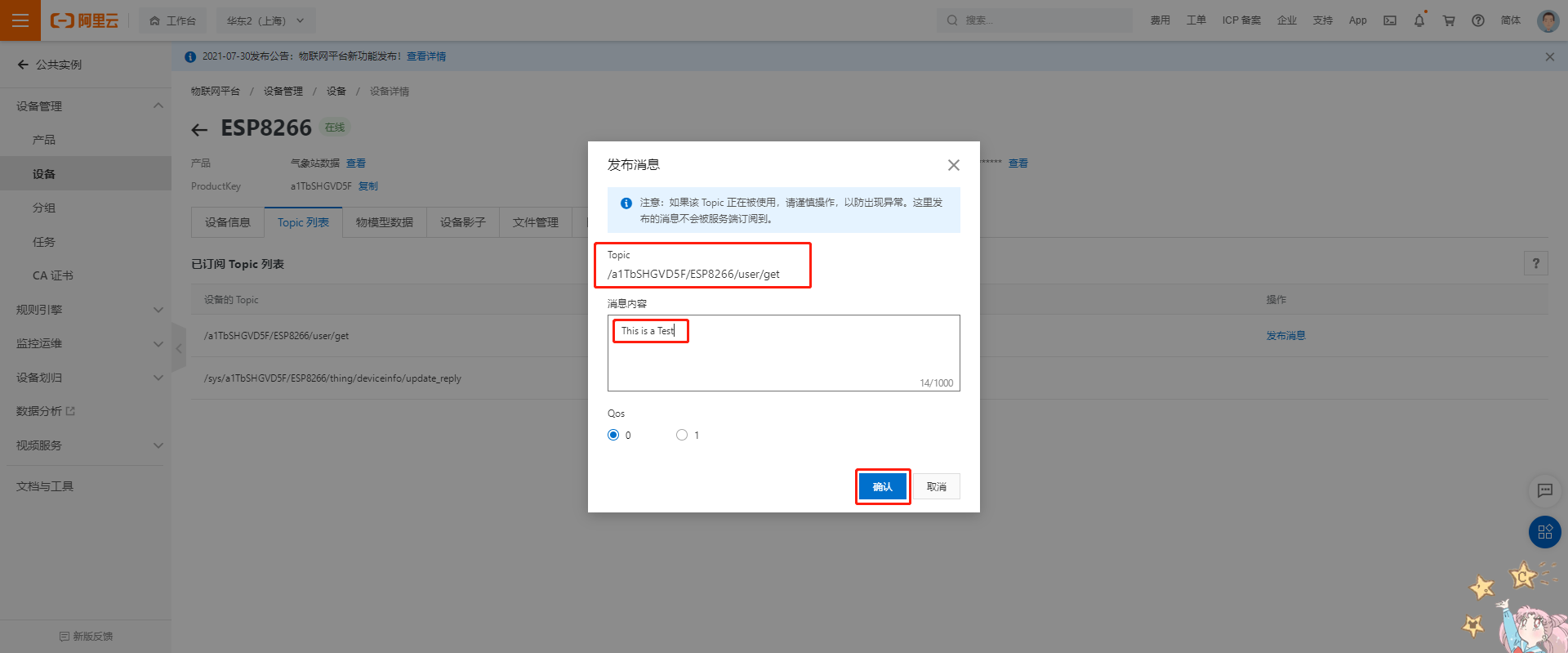
Task: Click the 确认 button
Action: pyautogui.click(x=882, y=487)
